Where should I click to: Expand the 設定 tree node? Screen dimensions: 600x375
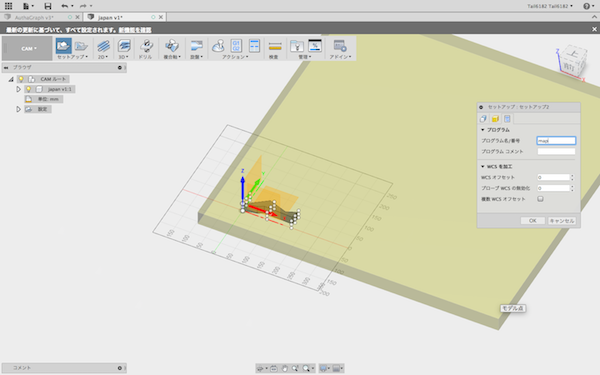click(x=18, y=109)
